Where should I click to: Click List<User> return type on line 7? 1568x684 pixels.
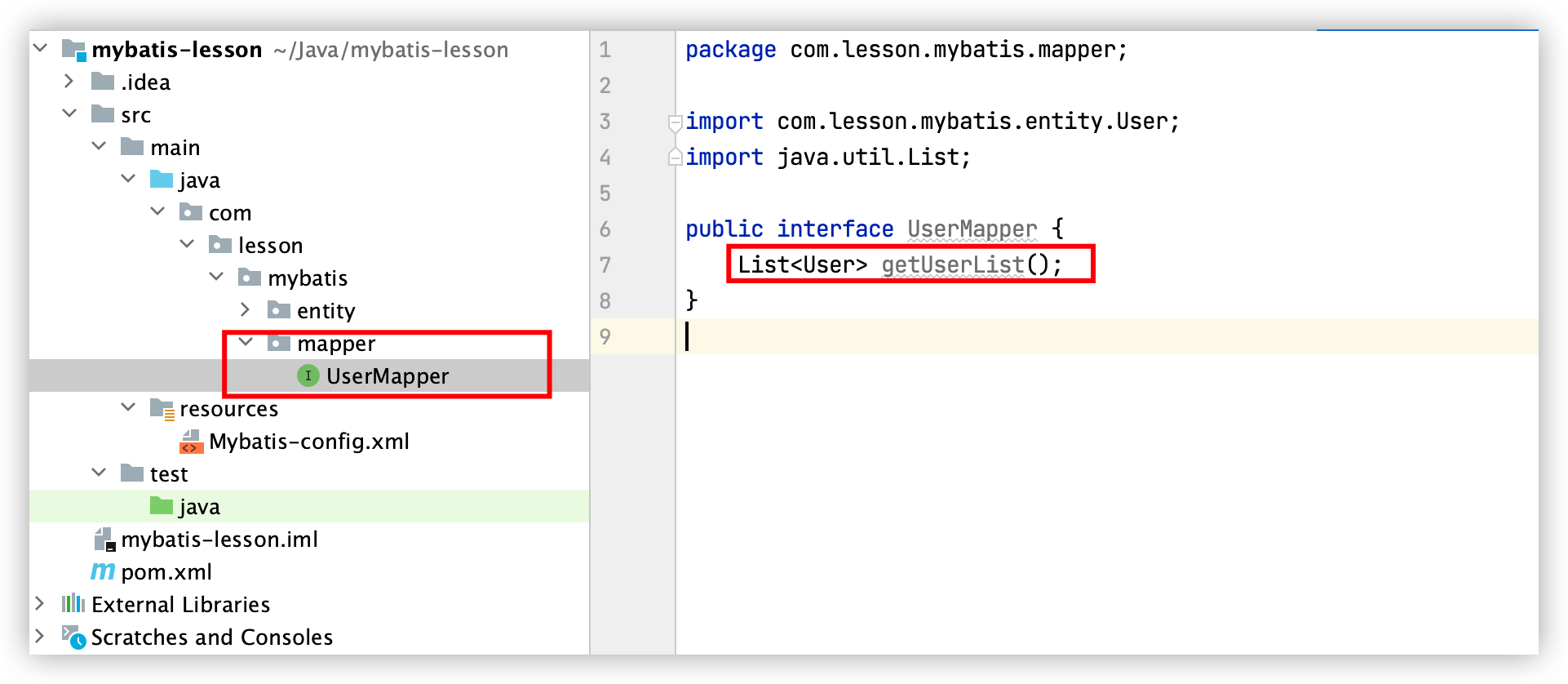803,265
